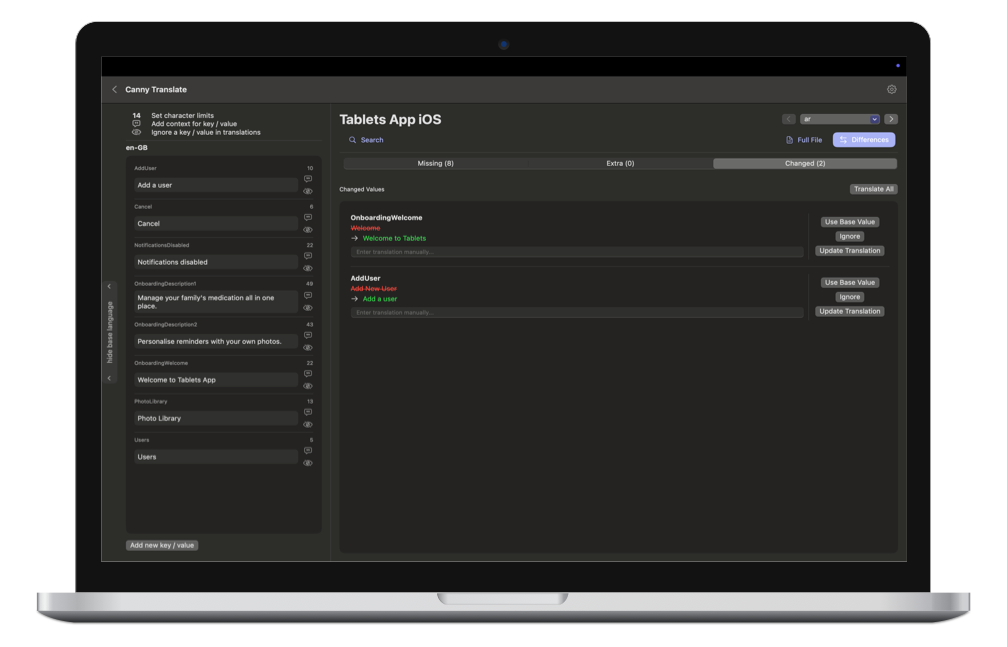This screenshot has width=1007, height=647.
Task: Switch to Full File view
Action: click(804, 140)
